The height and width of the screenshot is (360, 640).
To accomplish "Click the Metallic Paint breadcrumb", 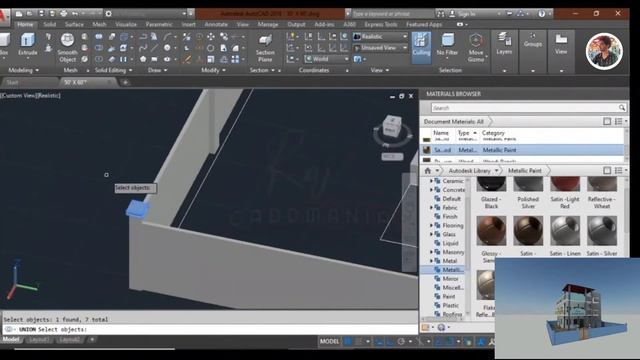I will (524, 171).
